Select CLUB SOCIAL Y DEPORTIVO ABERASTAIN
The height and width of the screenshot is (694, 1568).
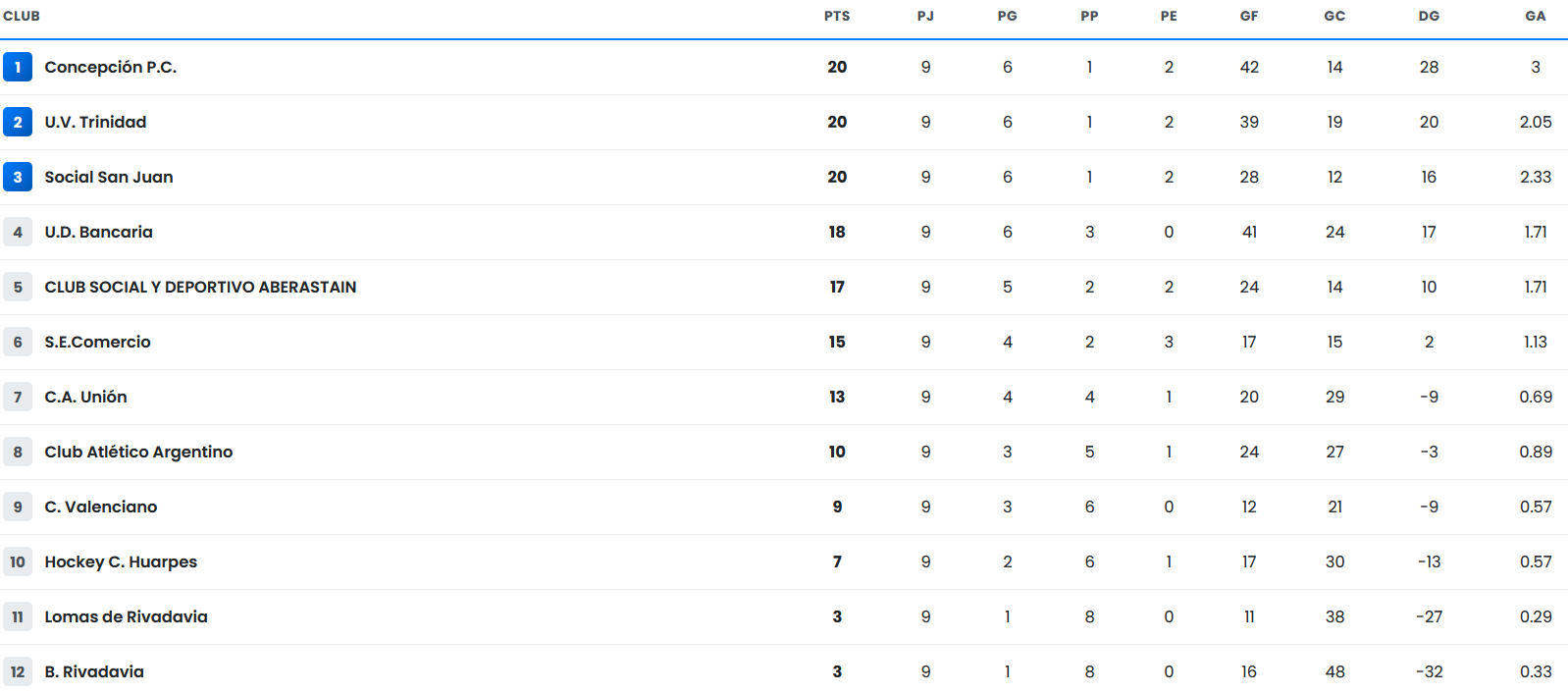(200, 287)
